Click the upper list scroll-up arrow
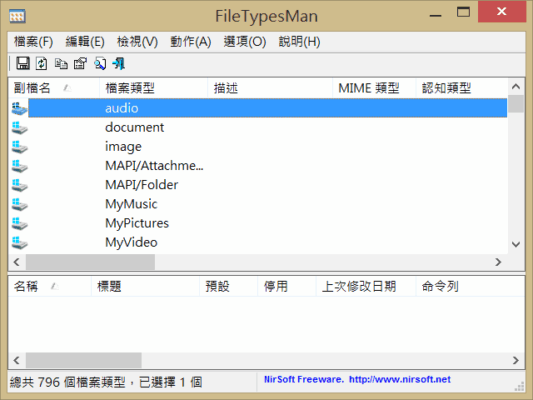This screenshot has width=533, height=400. [516, 87]
